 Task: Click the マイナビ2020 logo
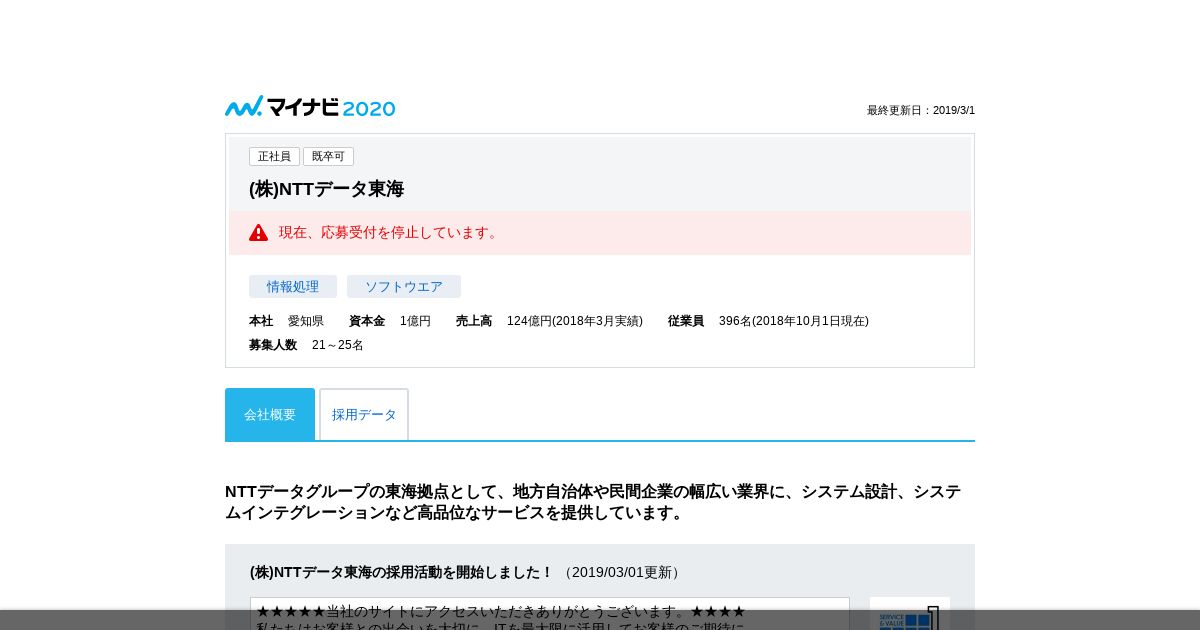pos(310,106)
